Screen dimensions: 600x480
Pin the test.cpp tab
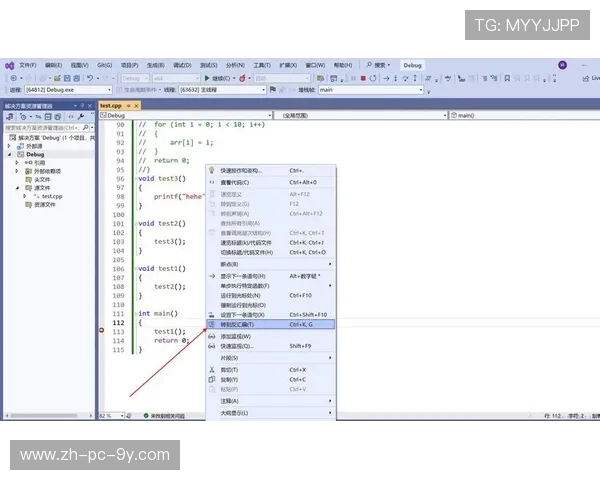click(129, 106)
